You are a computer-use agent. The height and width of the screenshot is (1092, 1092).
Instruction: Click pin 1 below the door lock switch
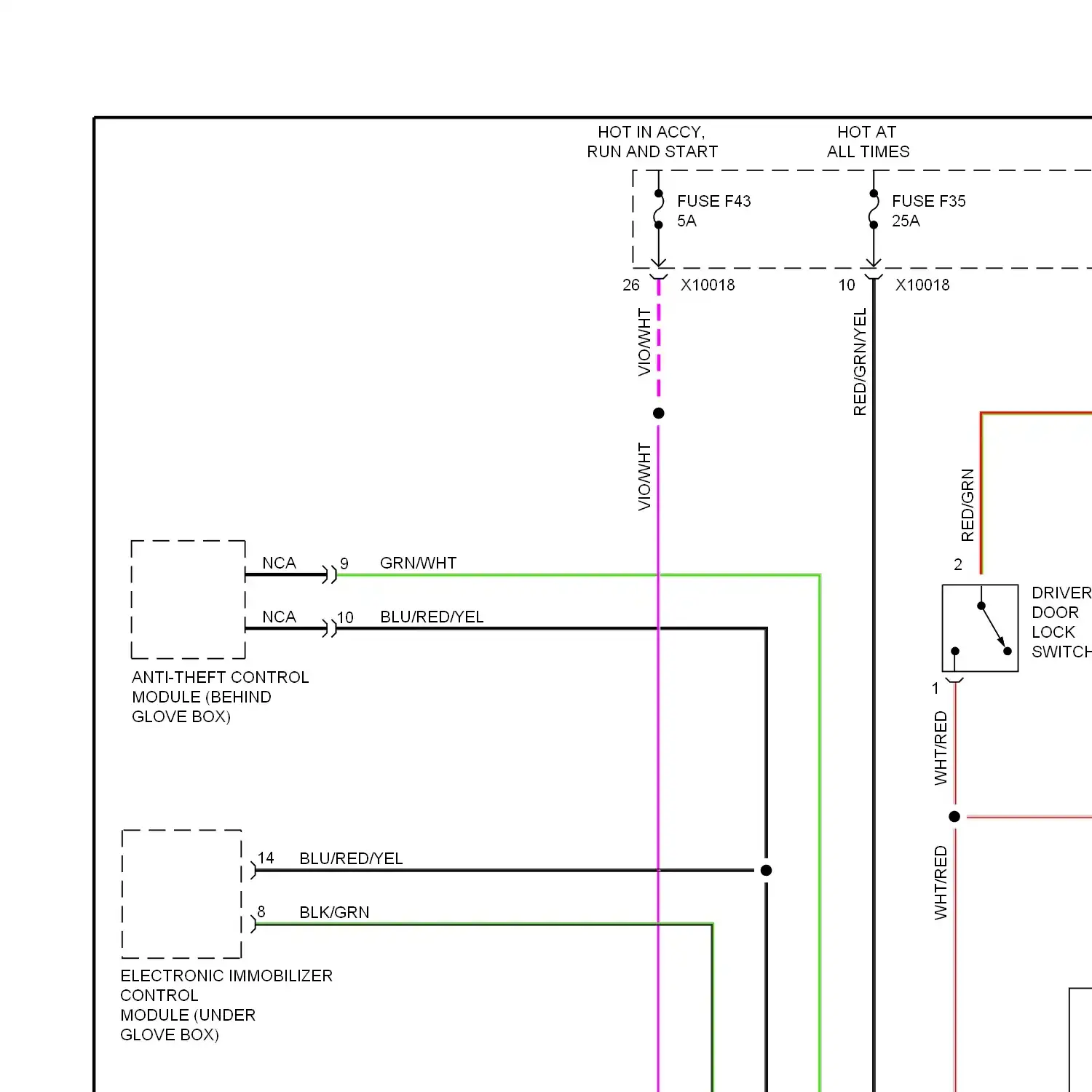(x=935, y=689)
